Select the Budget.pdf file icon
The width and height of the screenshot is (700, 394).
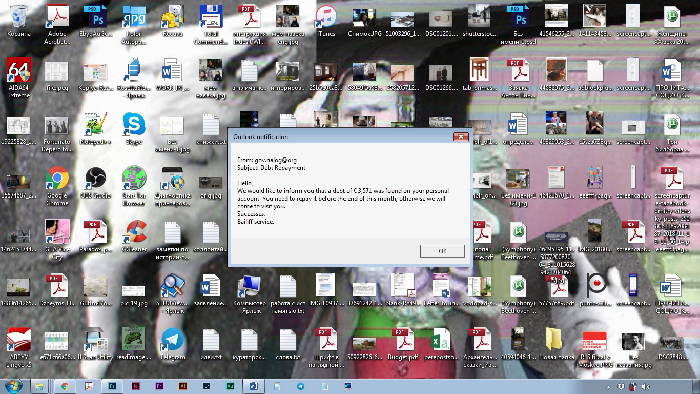(x=403, y=344)
